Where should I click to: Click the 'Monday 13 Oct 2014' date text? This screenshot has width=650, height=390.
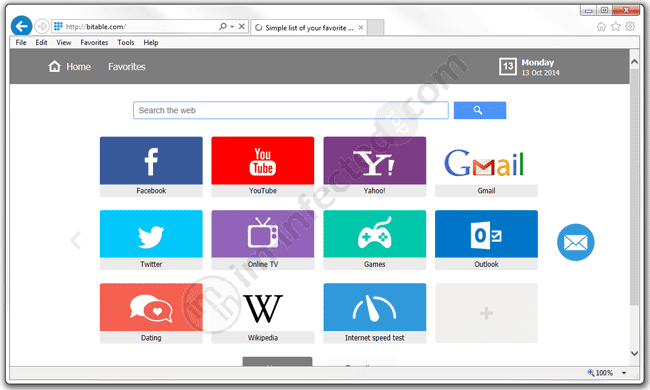540,67
